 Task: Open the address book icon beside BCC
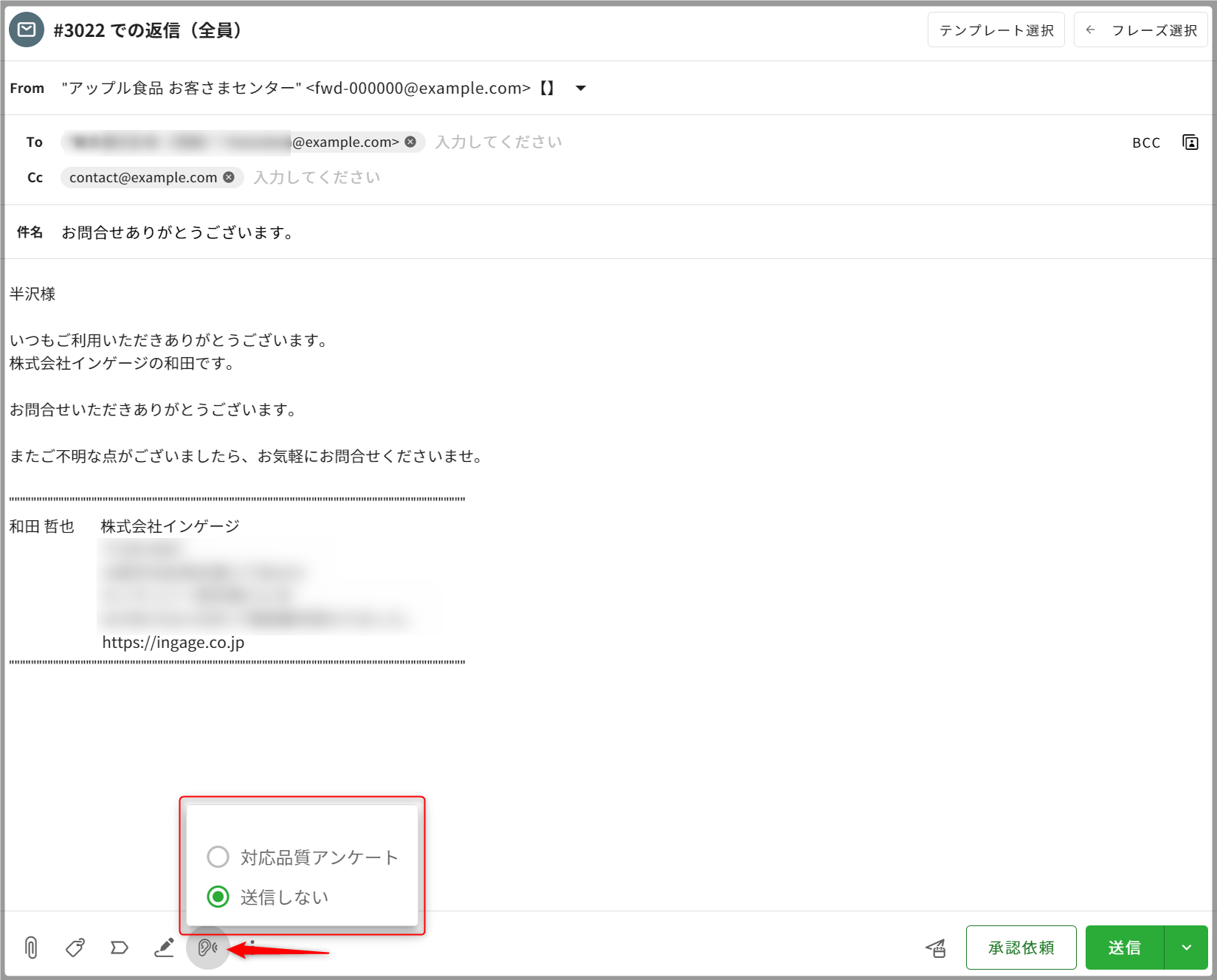(x=1190, y=142)
